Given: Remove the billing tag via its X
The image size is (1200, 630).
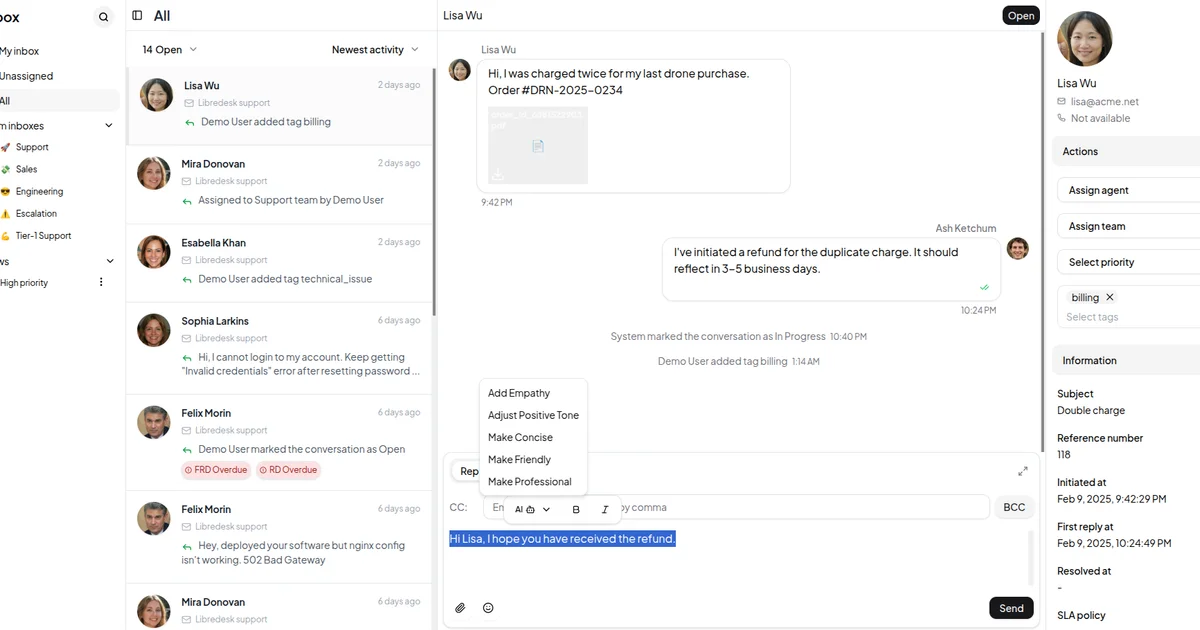Looking at the screenshot, I should click(x=1110, y=297).
